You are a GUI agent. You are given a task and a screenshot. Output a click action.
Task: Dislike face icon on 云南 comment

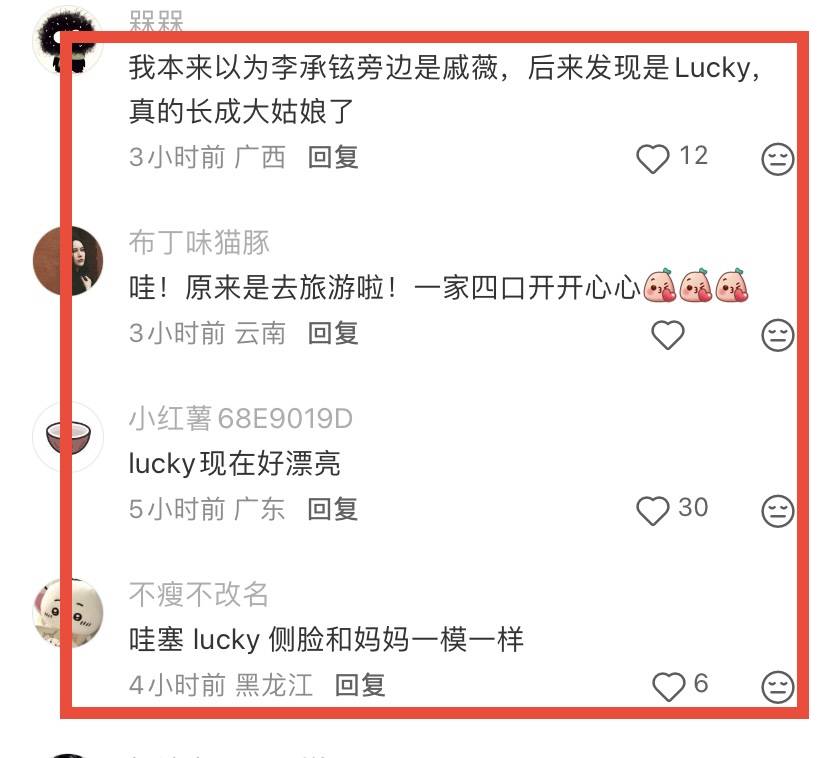(777, 334)
